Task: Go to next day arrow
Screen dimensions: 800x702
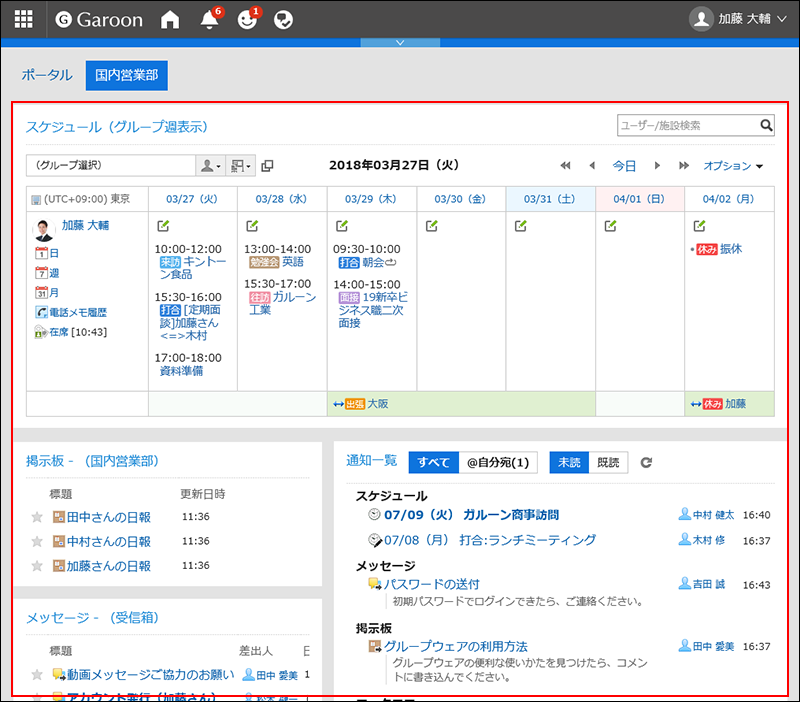Action: coord(657,165)
